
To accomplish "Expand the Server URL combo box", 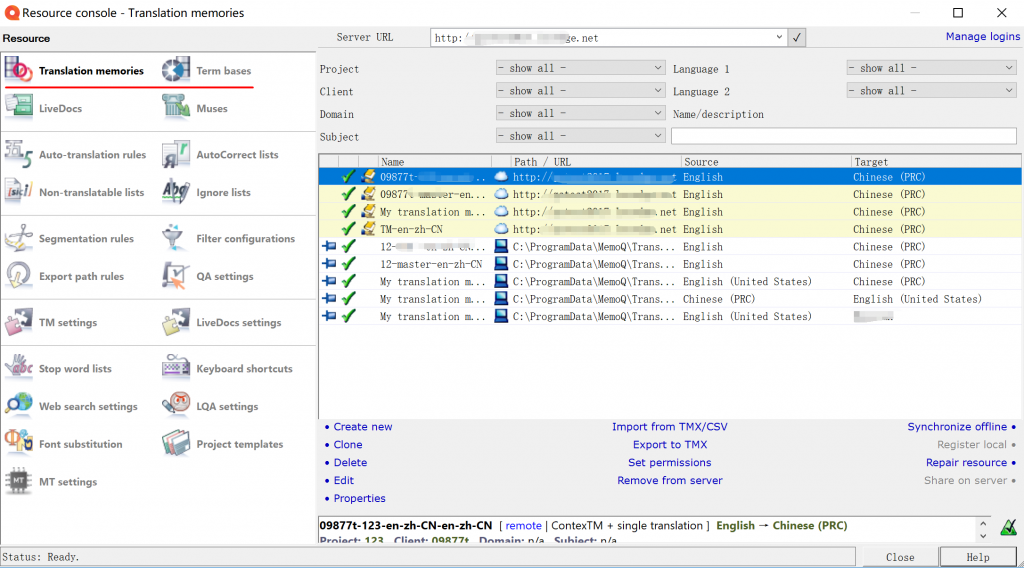I will pos(780,38).
